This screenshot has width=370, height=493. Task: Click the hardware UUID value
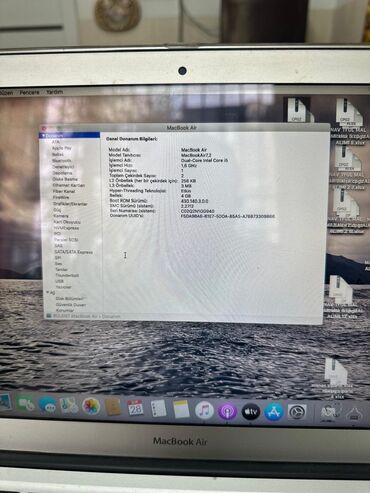click(228, 216)
